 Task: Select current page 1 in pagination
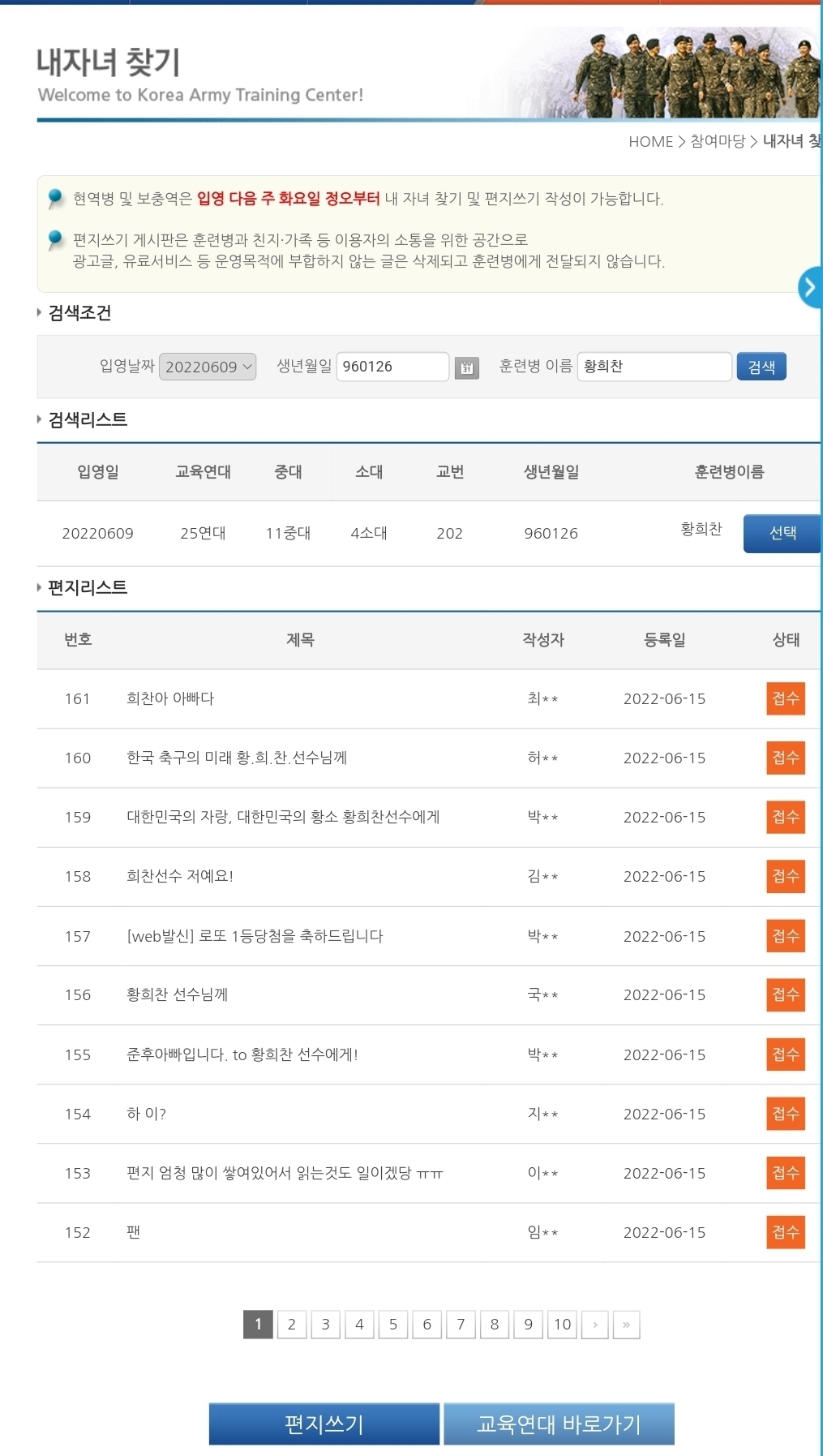pyautogui.click(x=258, y=1325)
